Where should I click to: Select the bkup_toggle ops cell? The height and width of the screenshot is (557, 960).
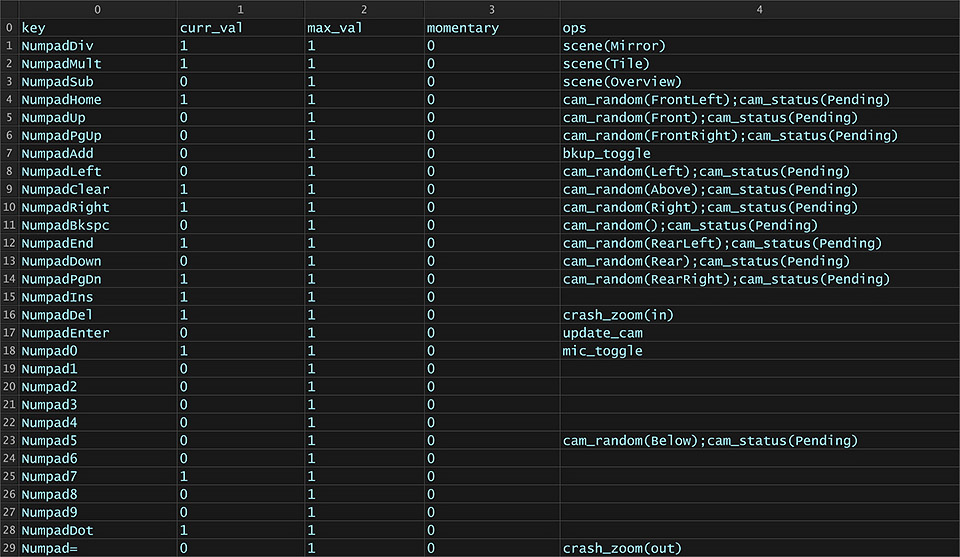759,154
